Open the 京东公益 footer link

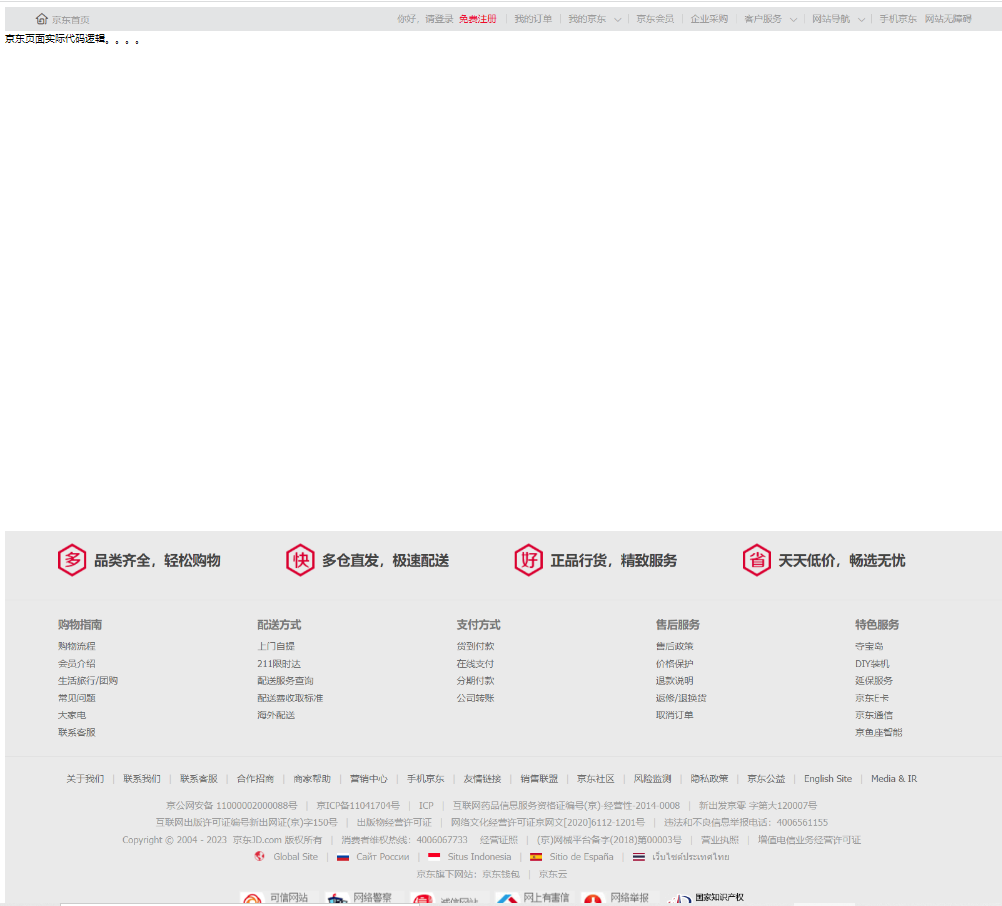[x=766, y=778]
